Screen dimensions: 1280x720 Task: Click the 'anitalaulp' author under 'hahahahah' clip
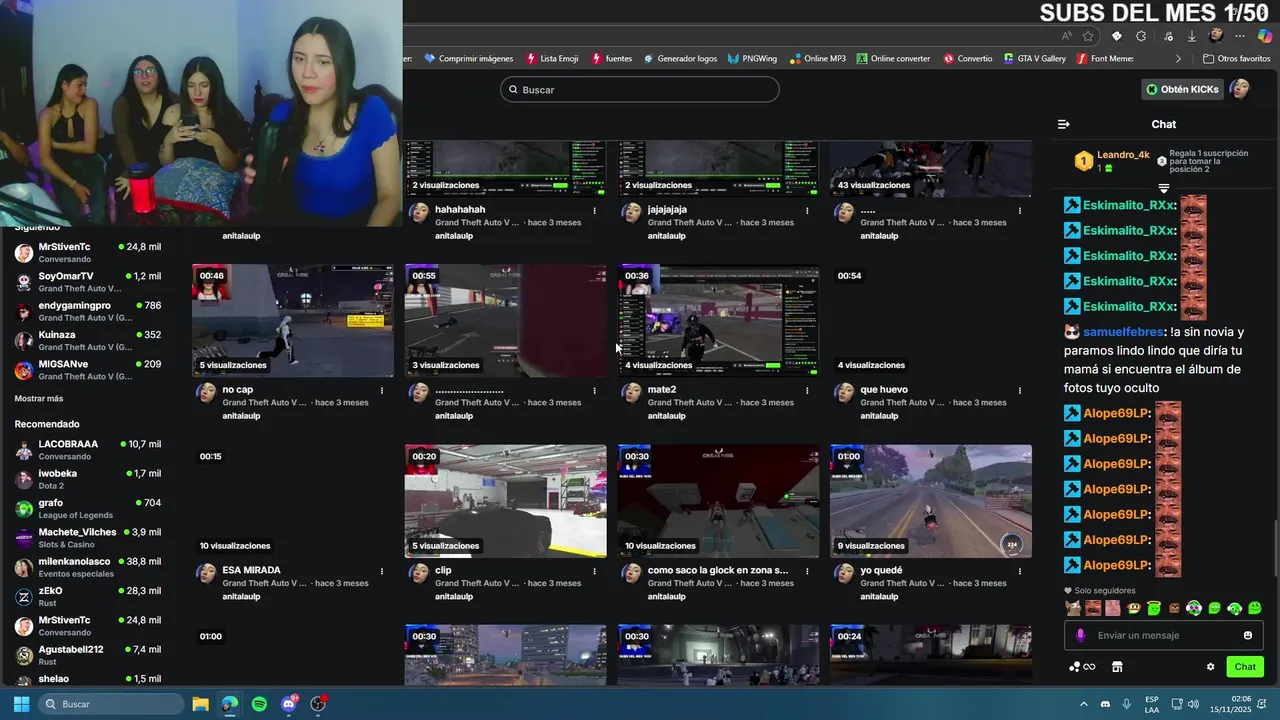(x=455, y=236)
